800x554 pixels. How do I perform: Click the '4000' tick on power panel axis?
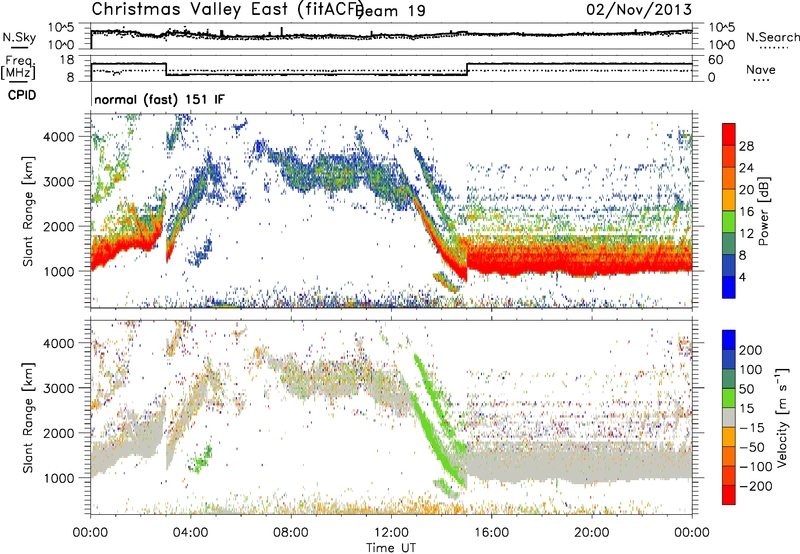click(x=59, y=137)
